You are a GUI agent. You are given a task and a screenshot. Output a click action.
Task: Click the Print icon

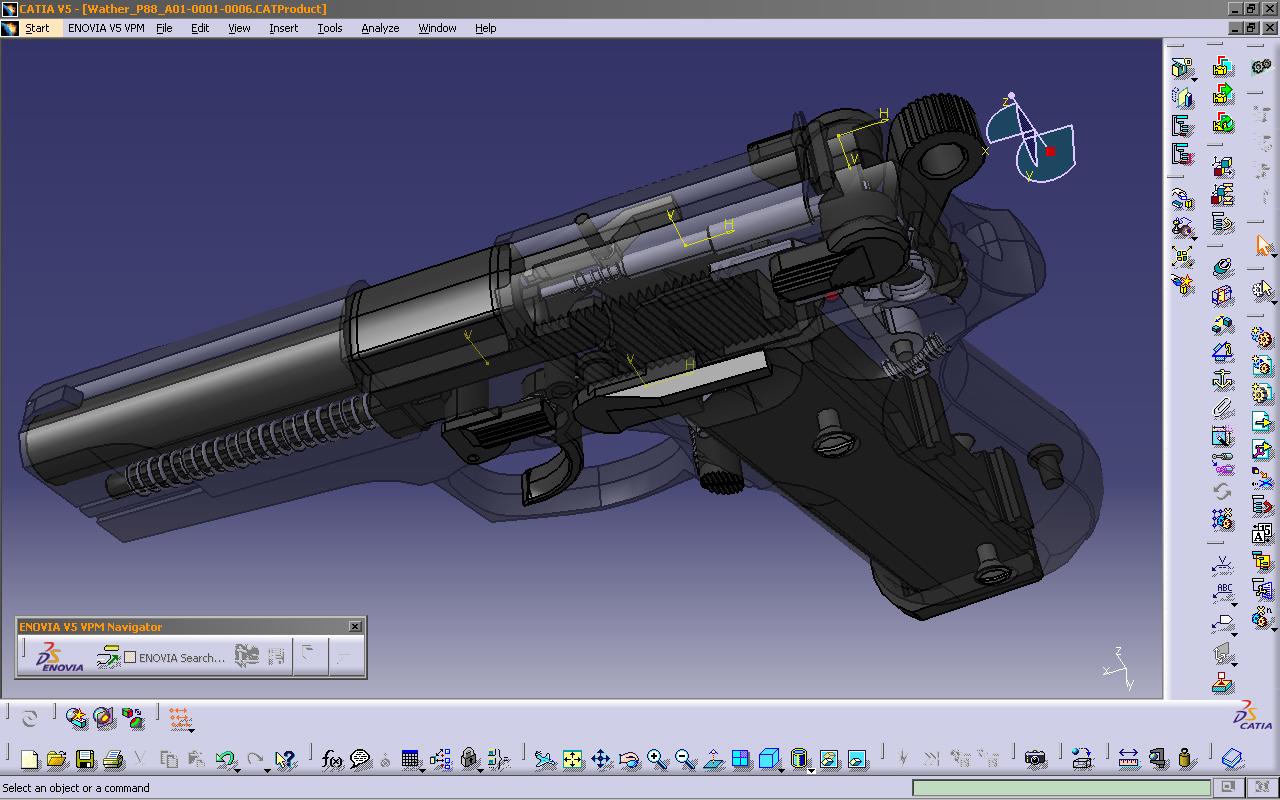pos(113,760)
